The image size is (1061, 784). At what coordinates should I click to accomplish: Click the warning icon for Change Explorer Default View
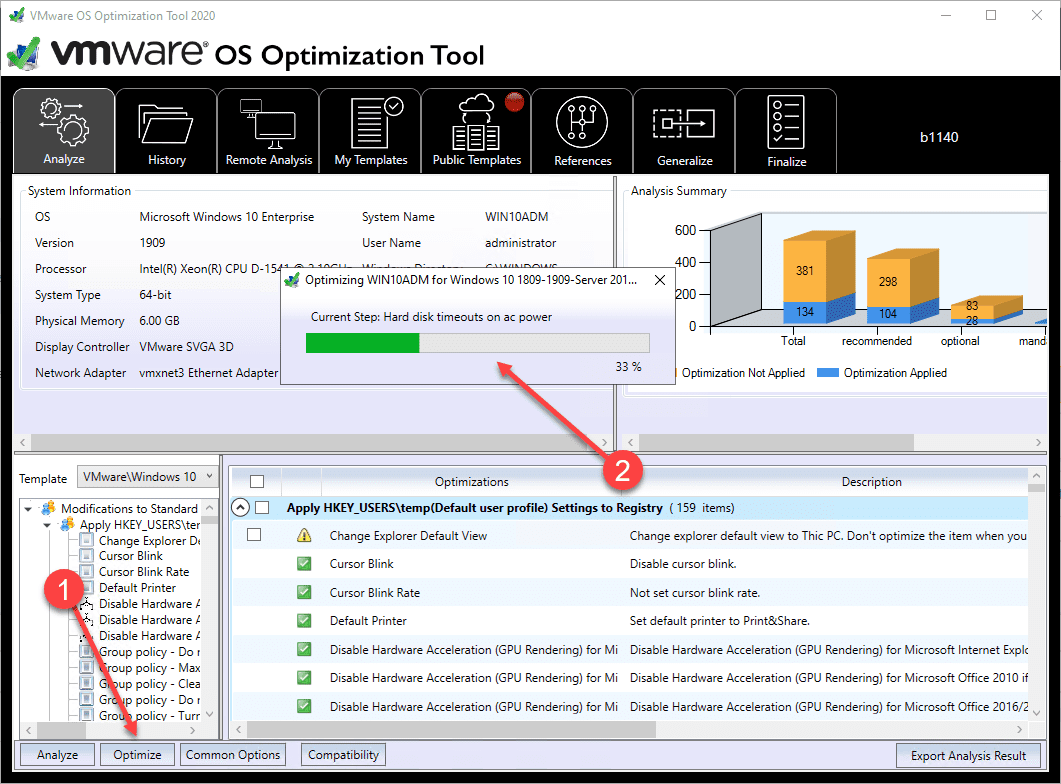pos(304,536)
